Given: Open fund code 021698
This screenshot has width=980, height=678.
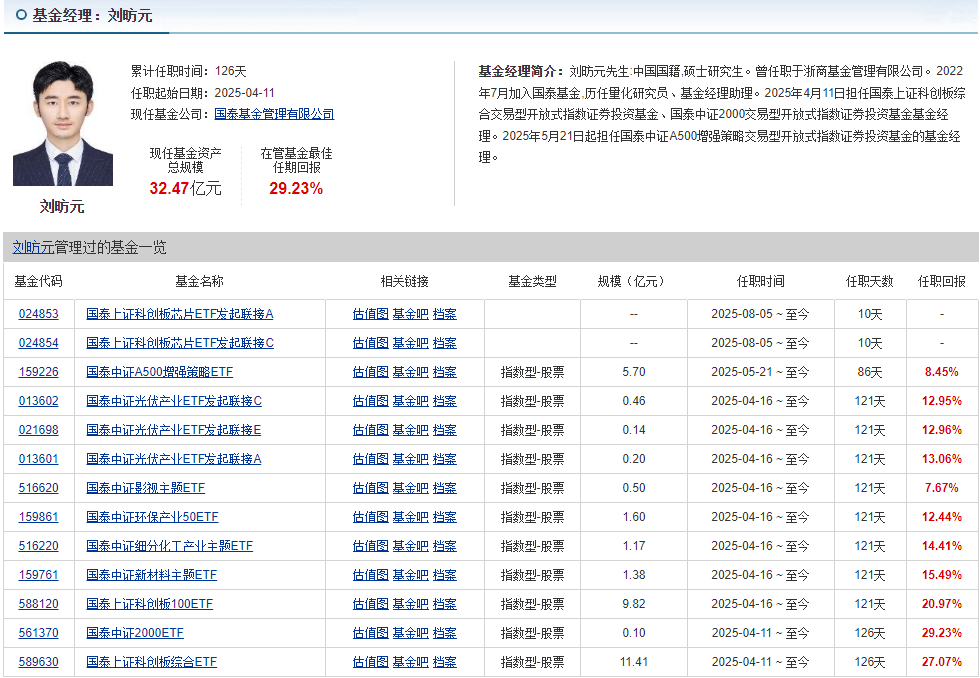Looking at the screenshot, I should pos(38,430).
